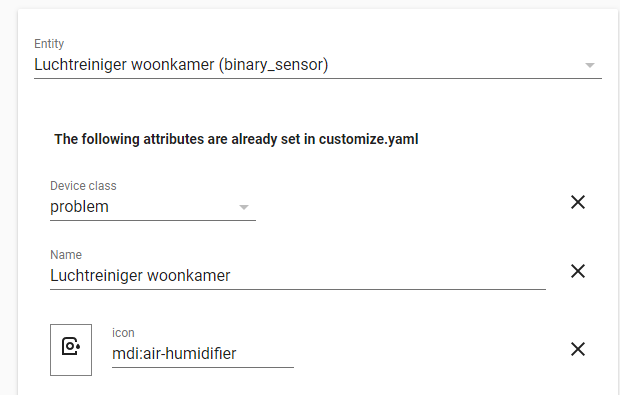Click the 'problem' device class value

[x=79, y=207]
